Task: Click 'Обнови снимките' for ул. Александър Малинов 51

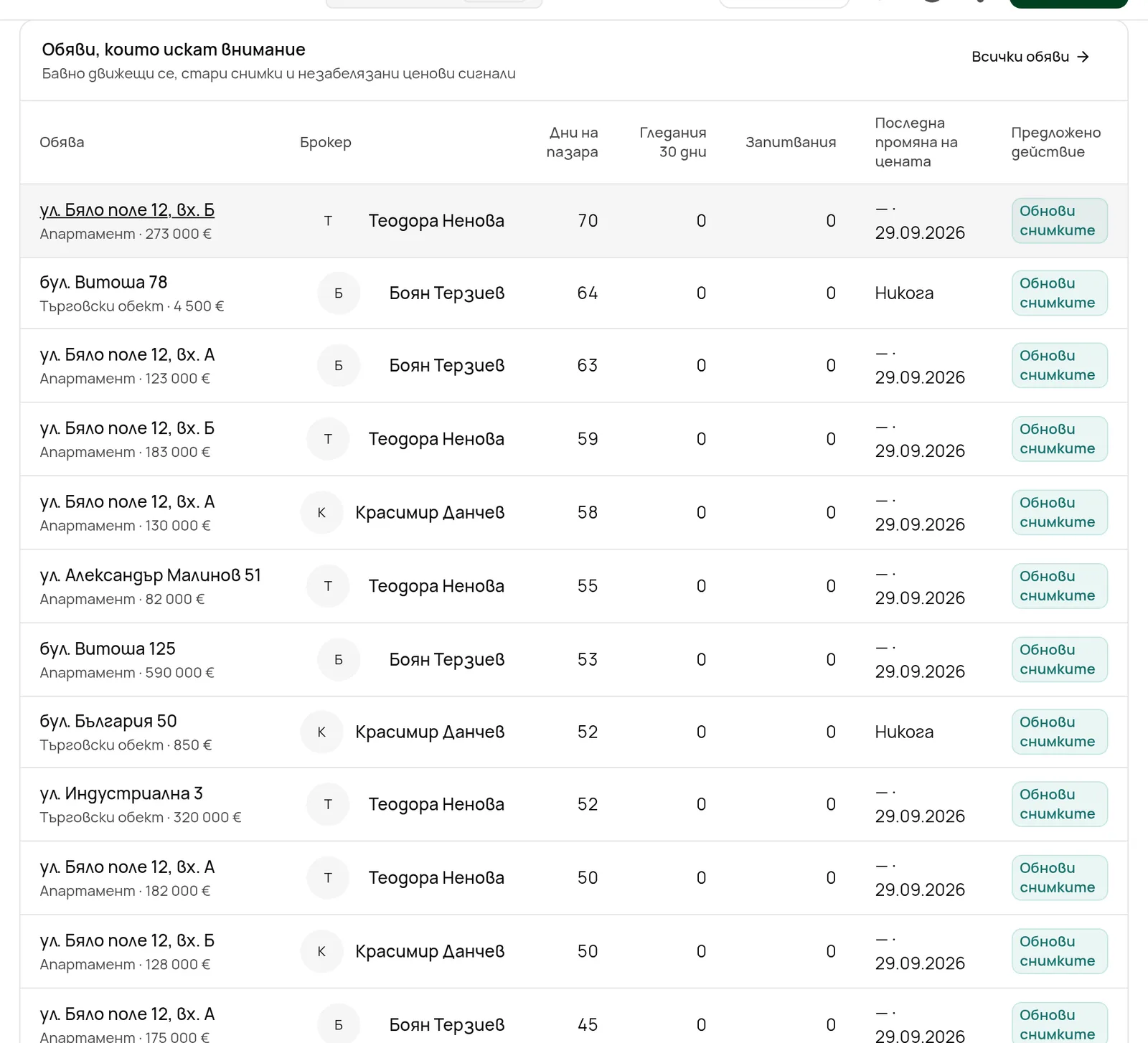Action: [x=1059, y=586]
